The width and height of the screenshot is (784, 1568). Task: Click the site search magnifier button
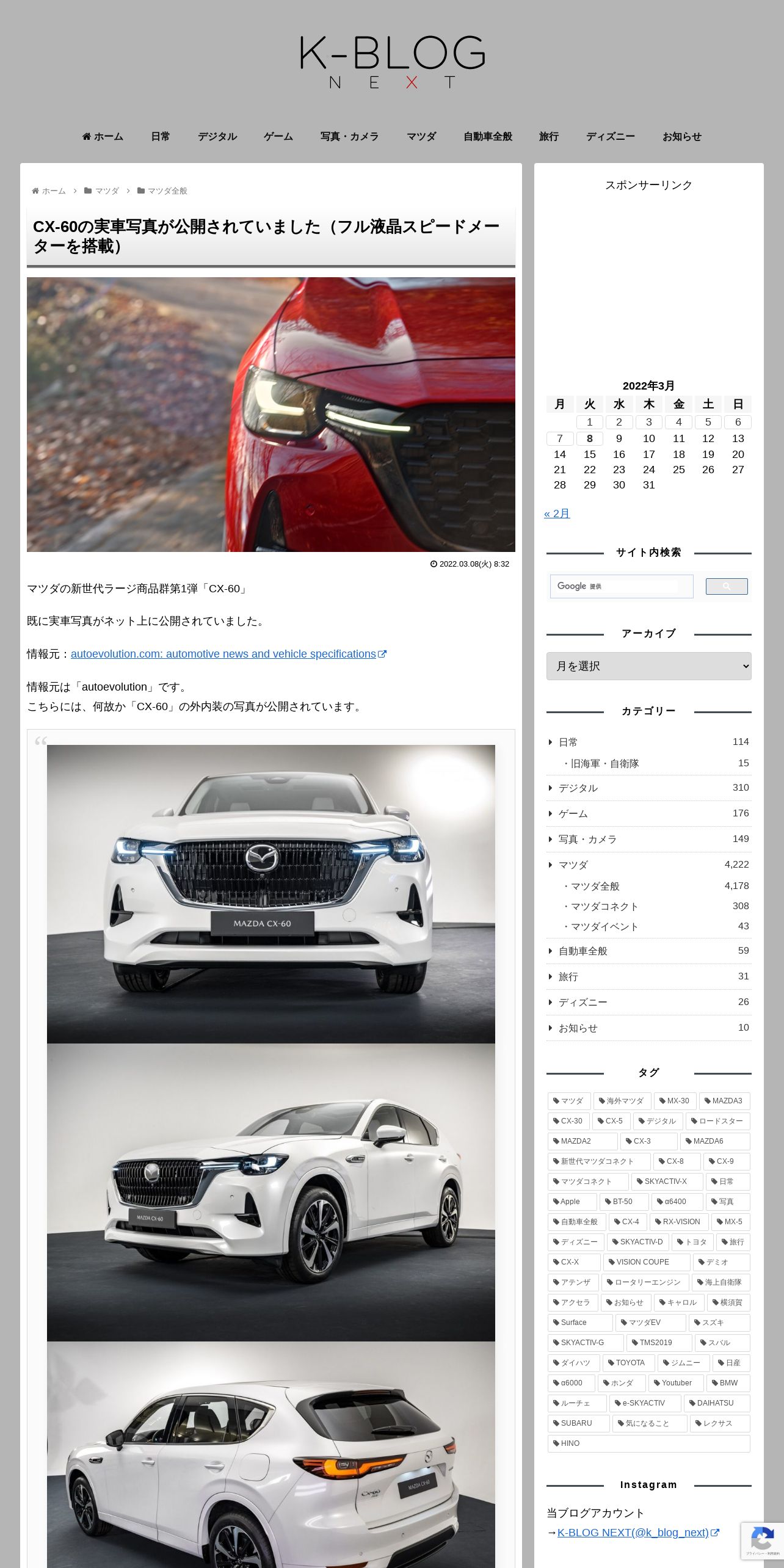click(x=727, y=586)
